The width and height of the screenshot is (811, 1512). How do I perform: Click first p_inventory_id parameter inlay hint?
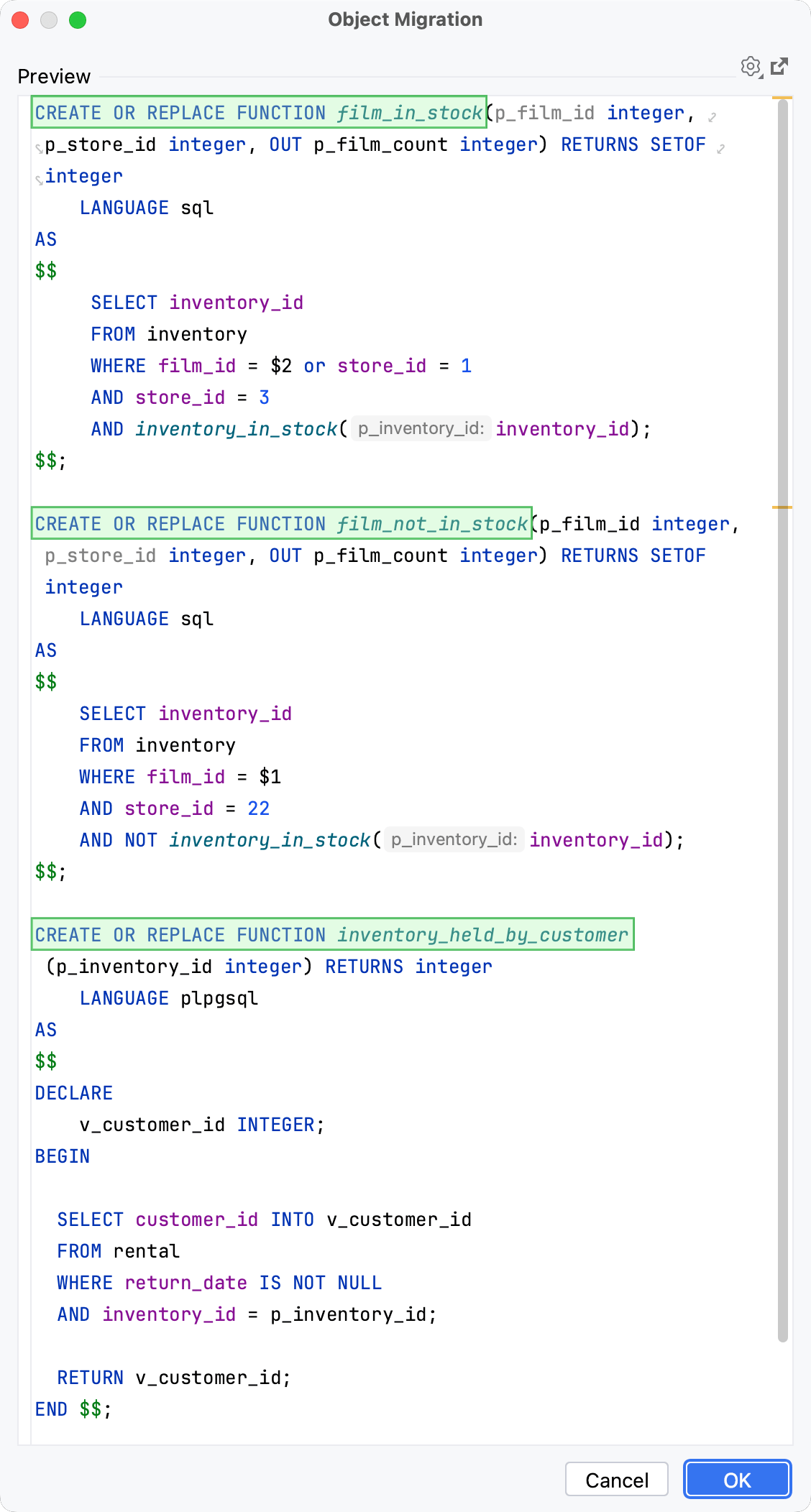click(421, 428)
